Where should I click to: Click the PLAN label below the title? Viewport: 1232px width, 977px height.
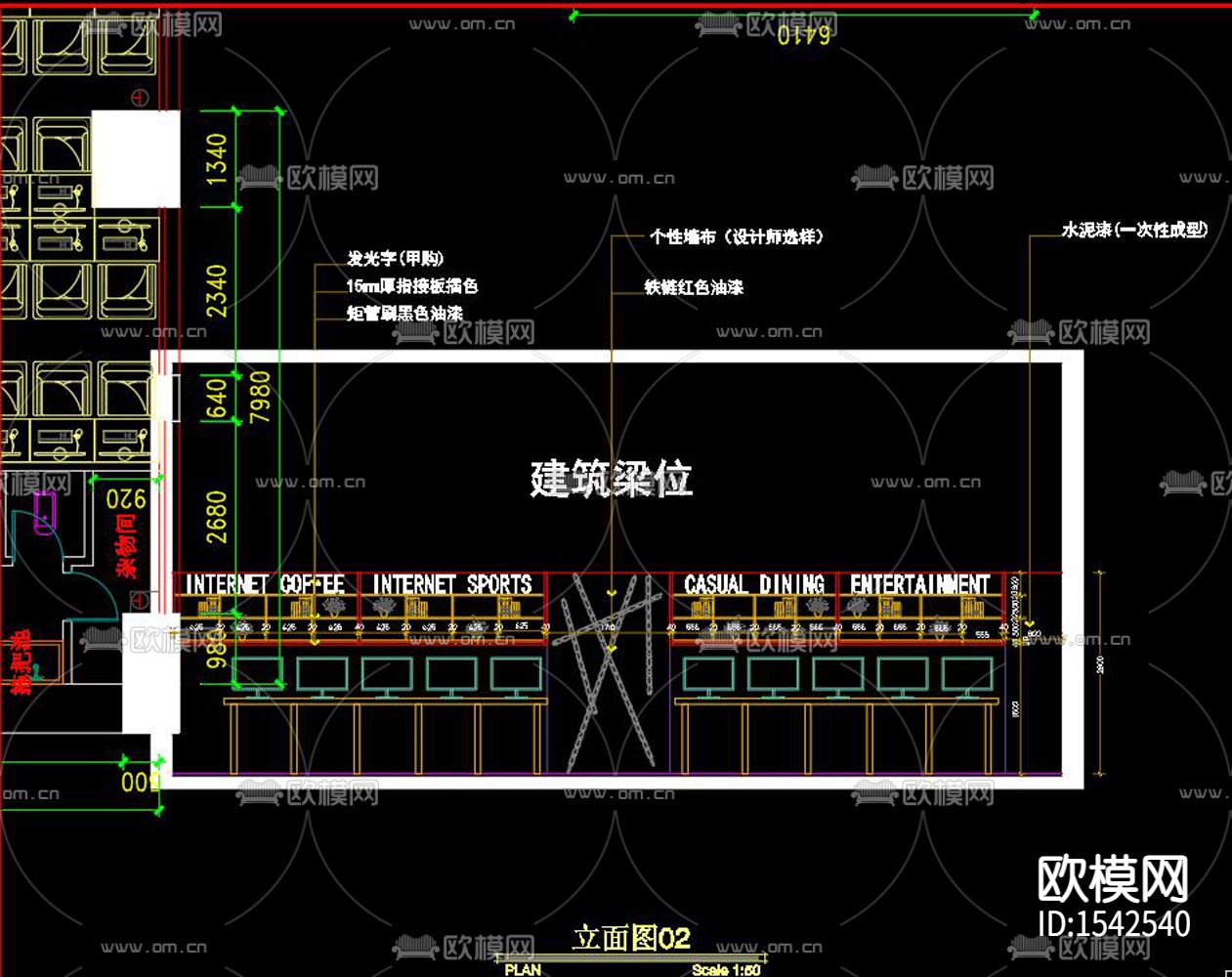(525, 969)
